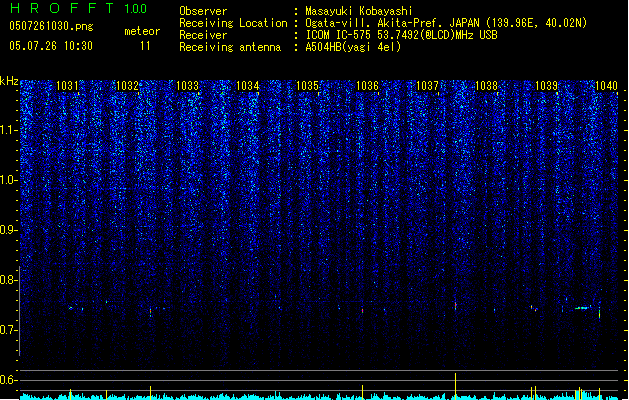629x400 pixels.
Task: Click the Receiving antenna label
Action: (x=230, y=47)
